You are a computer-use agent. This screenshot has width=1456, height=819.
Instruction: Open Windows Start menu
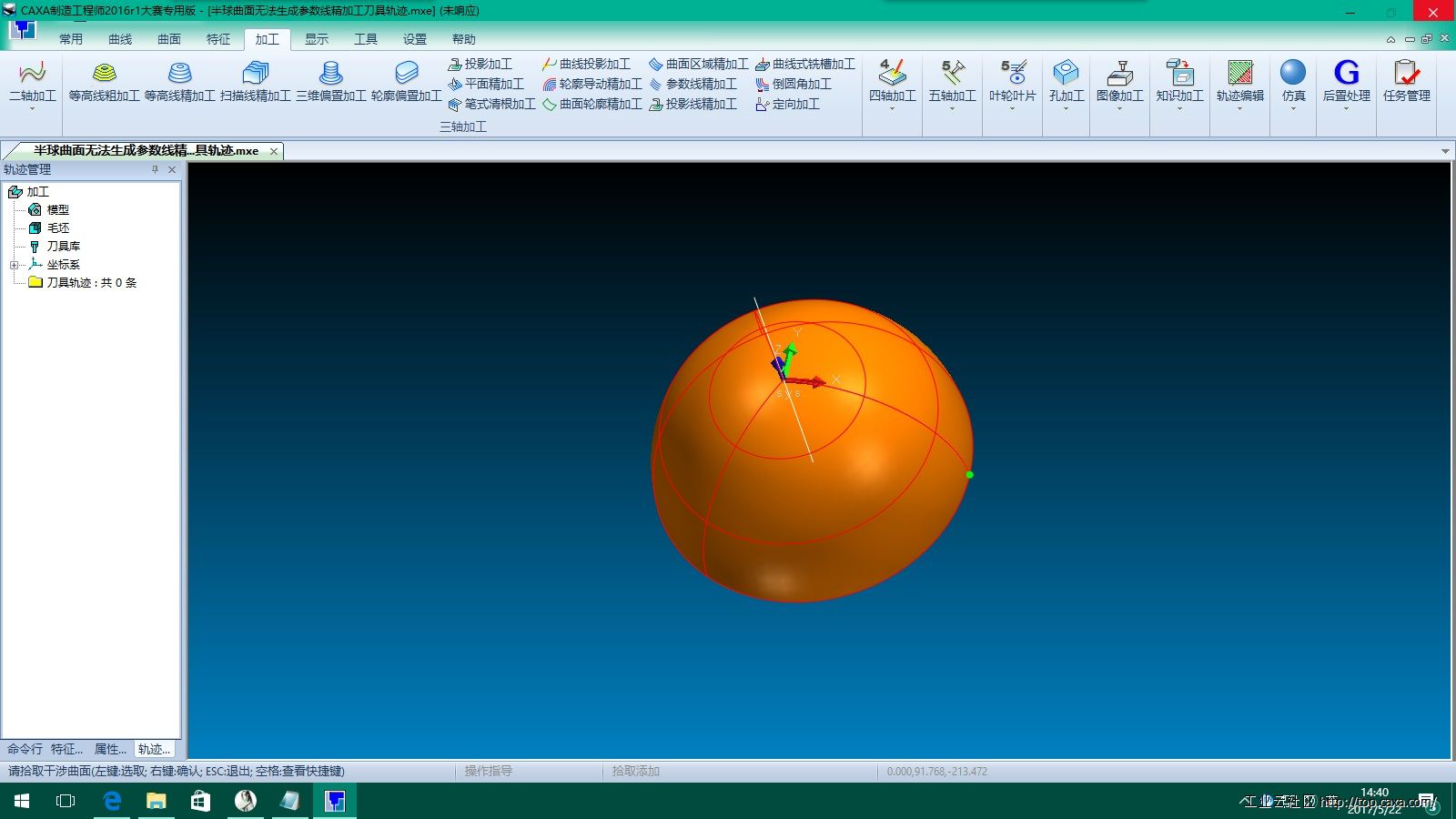click(x=22, y=801)
